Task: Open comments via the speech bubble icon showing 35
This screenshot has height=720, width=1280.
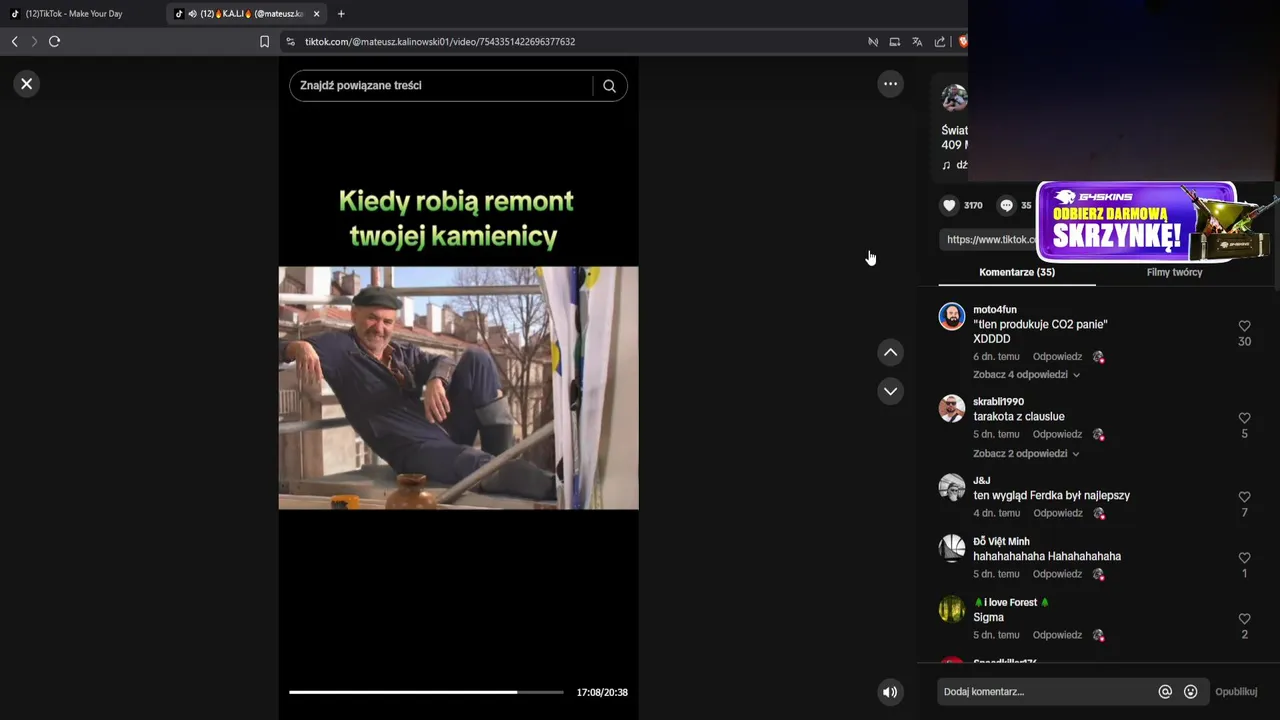Action: (x=1006, y=205)
